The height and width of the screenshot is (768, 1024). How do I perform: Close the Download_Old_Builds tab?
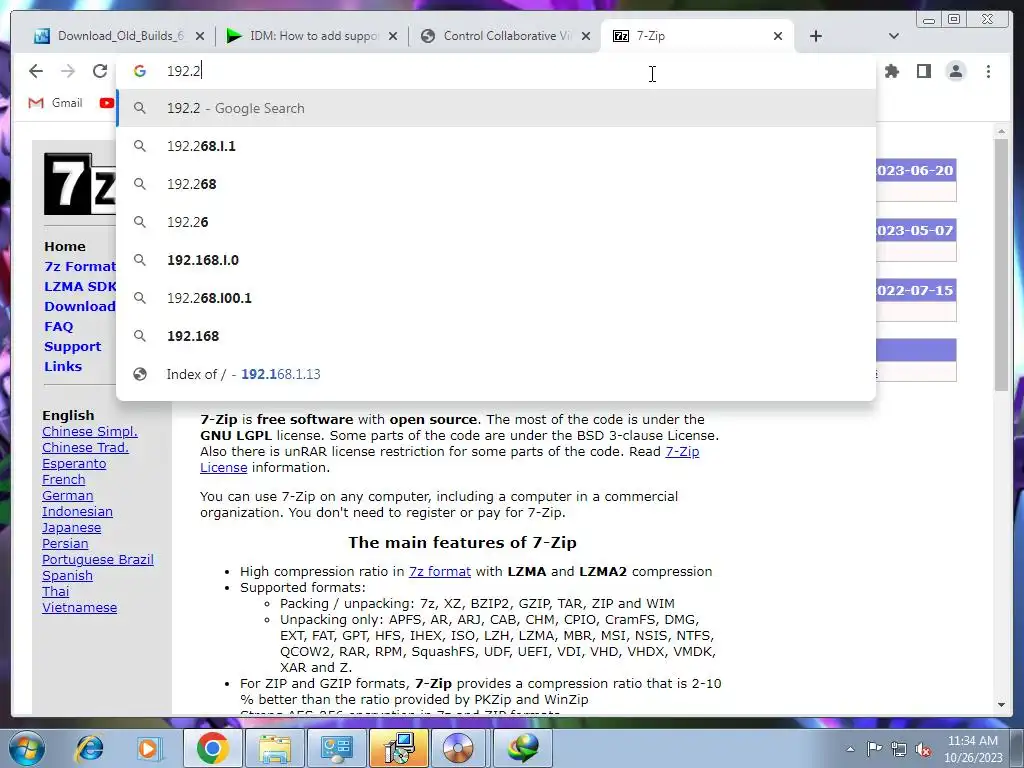(200, 36)
